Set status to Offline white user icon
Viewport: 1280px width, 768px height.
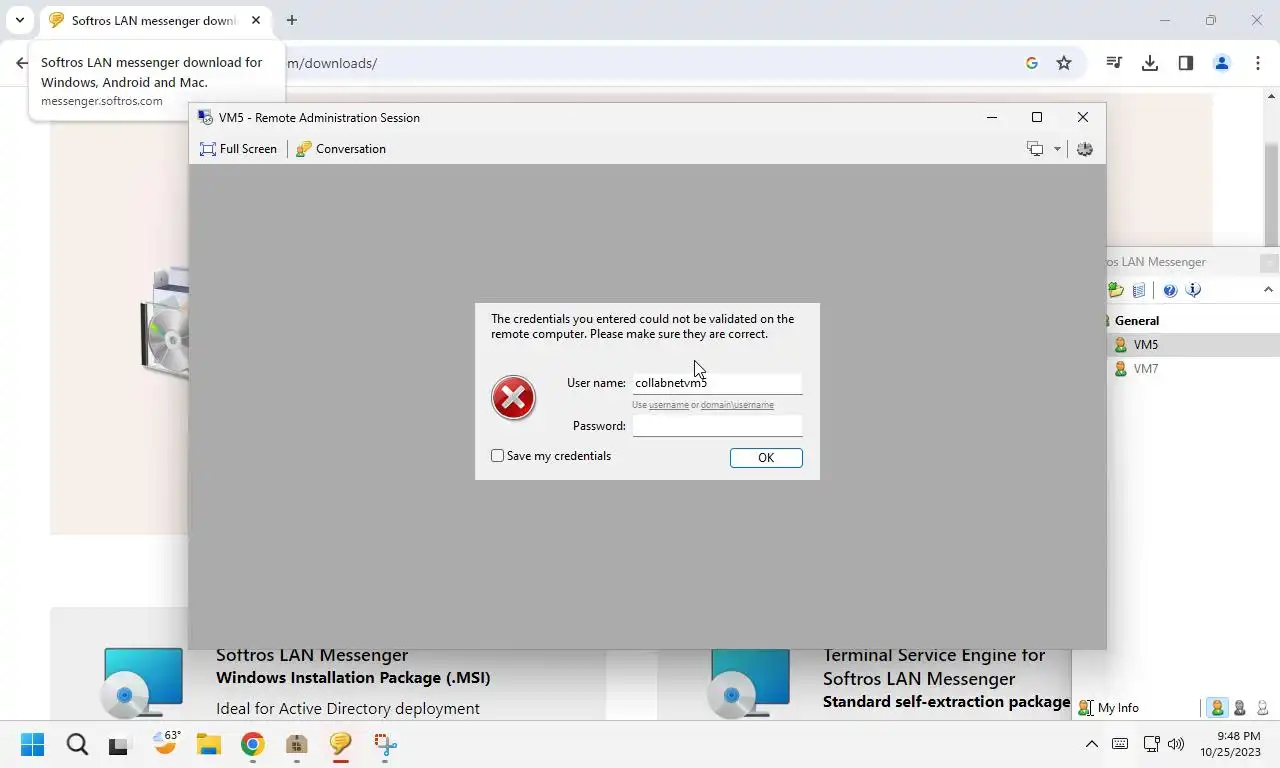point(1263,708)
